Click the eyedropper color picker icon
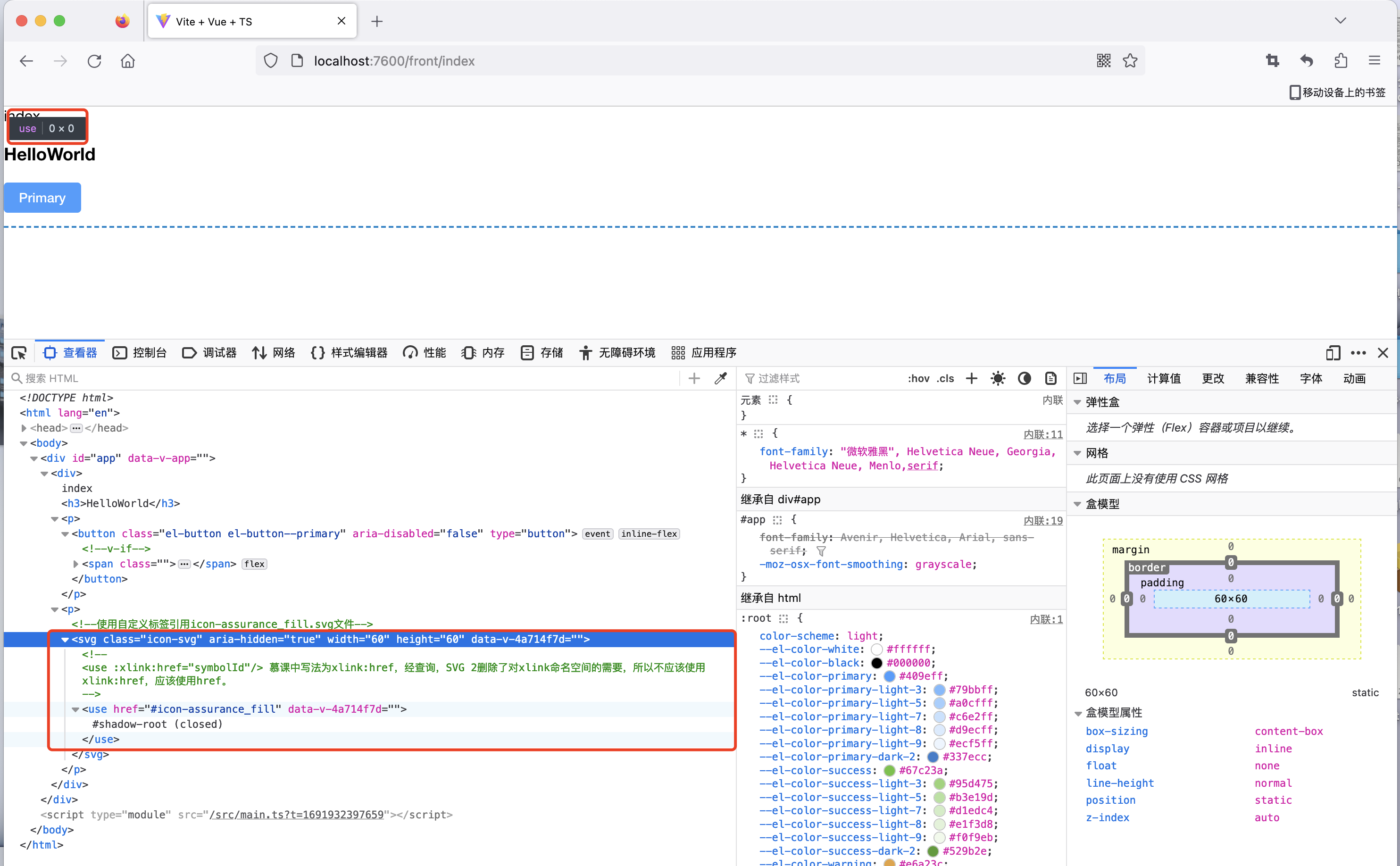Screen dimensions: 1400x866 click(x=721, y=378)
